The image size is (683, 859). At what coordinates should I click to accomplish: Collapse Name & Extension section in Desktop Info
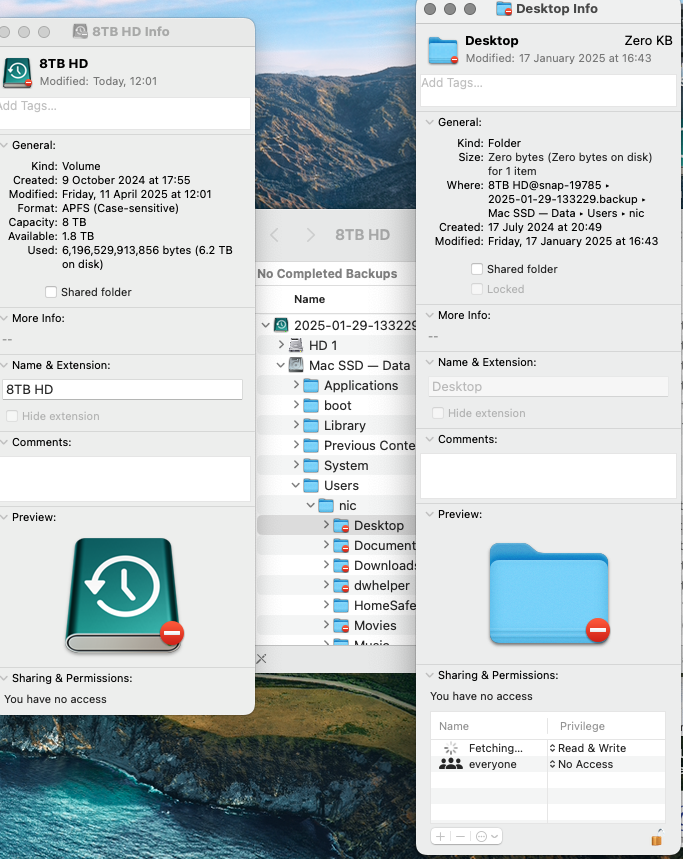[x=430, y=362]
